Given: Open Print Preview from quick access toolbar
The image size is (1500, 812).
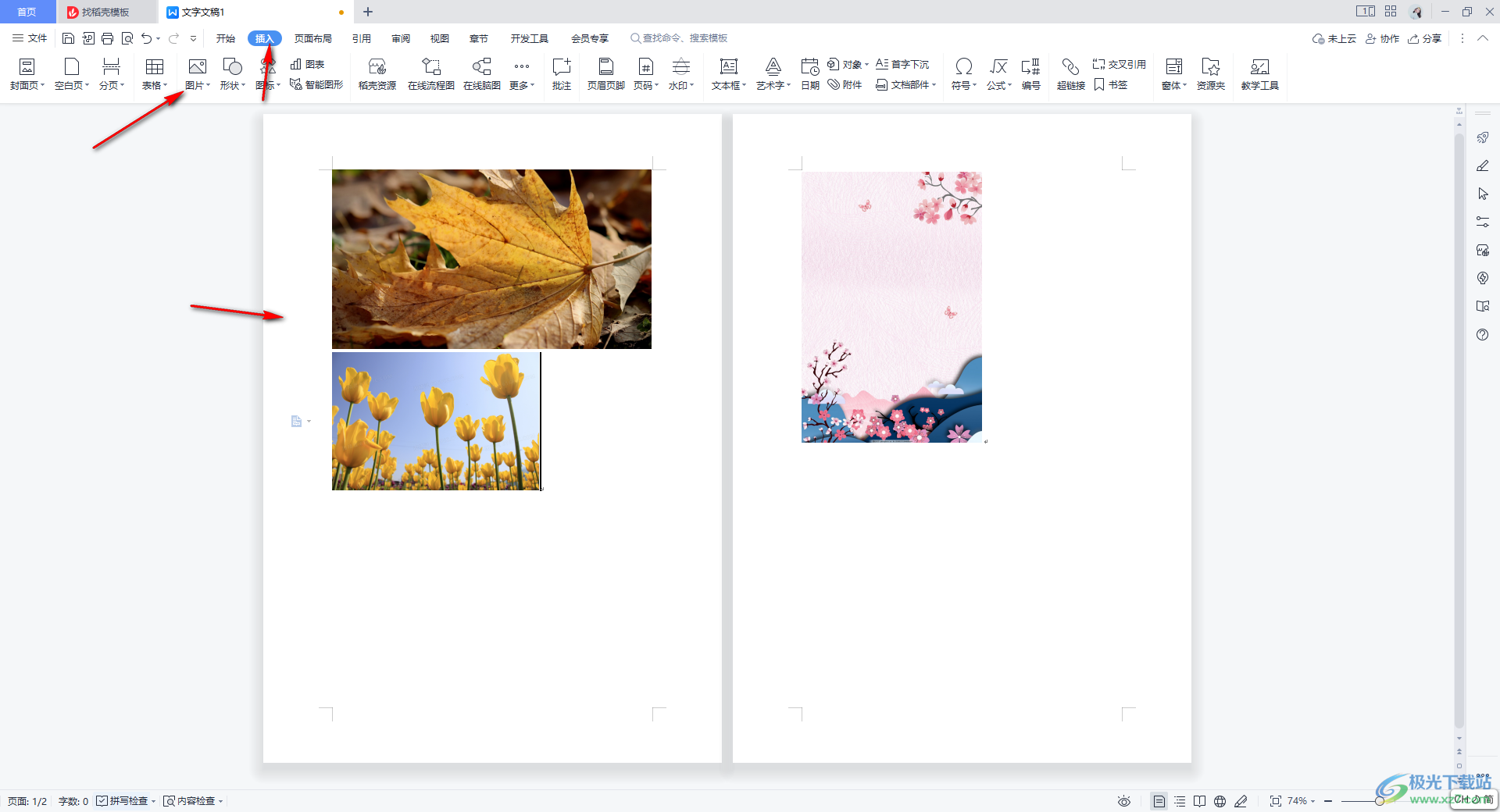Looking at the screenshot, I should coord(127,38).
